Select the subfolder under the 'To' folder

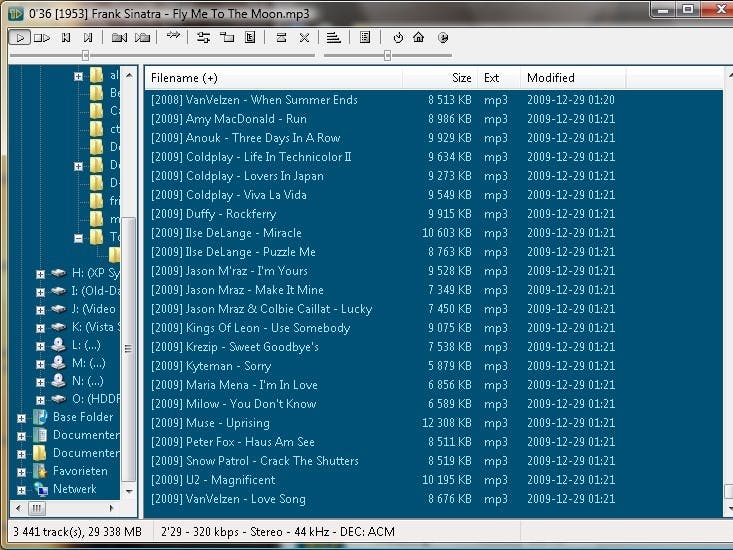coord(114,255)
